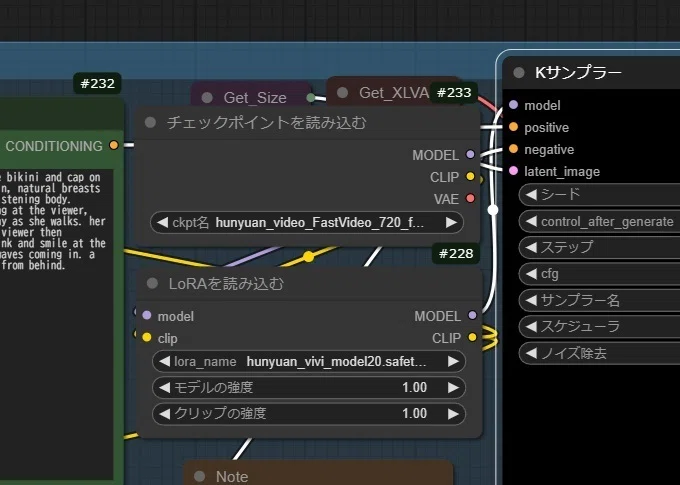Click the #233 node ID badge
Screen dimensions: 680x485
click(x=454, y=92)
